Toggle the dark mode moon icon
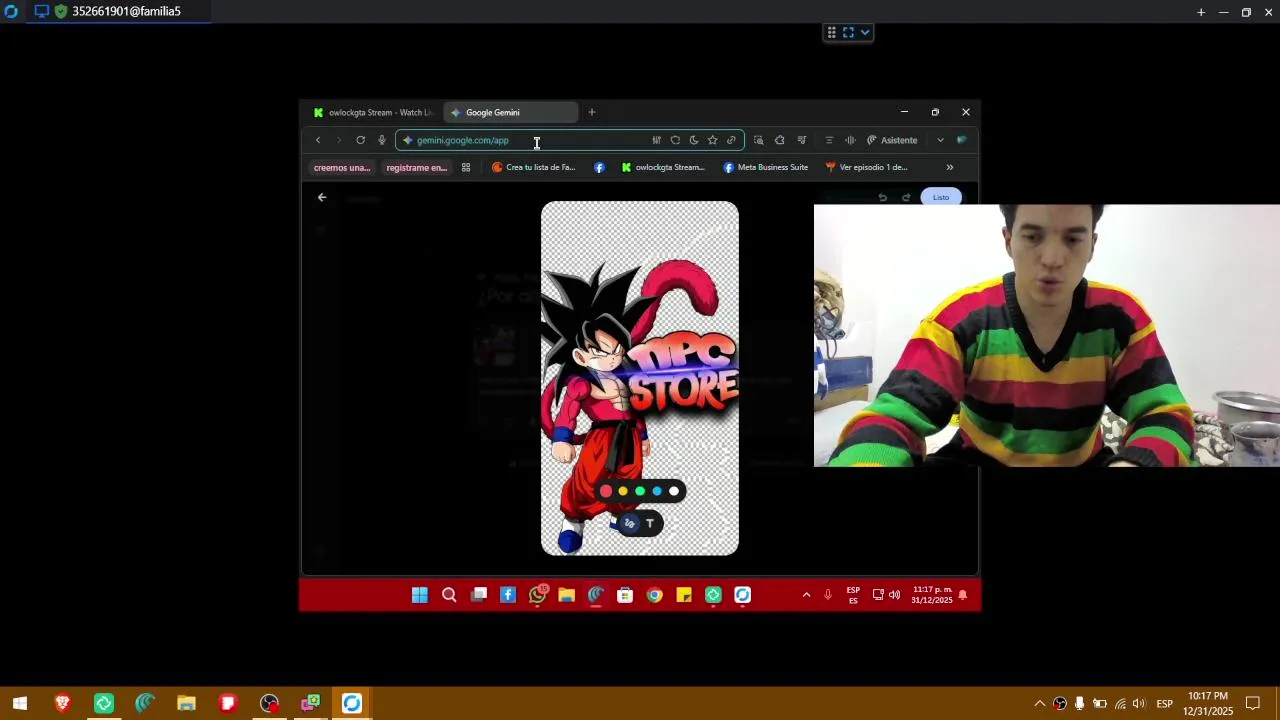Image resolution: width=1280 pixels, height=720 pixels. [694, 140]
